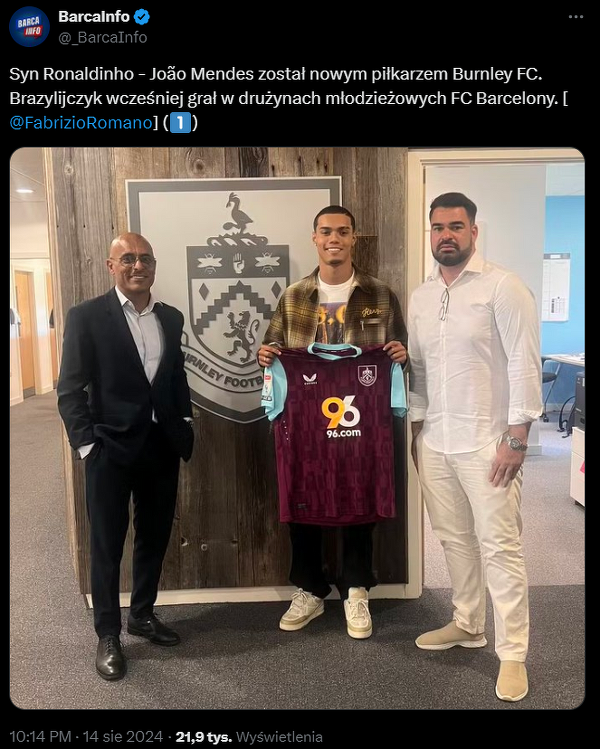Viewport: 600px width, 749px height.
Task: Click the 10:14 PM timestamp
Action: [x=40, y=737]
